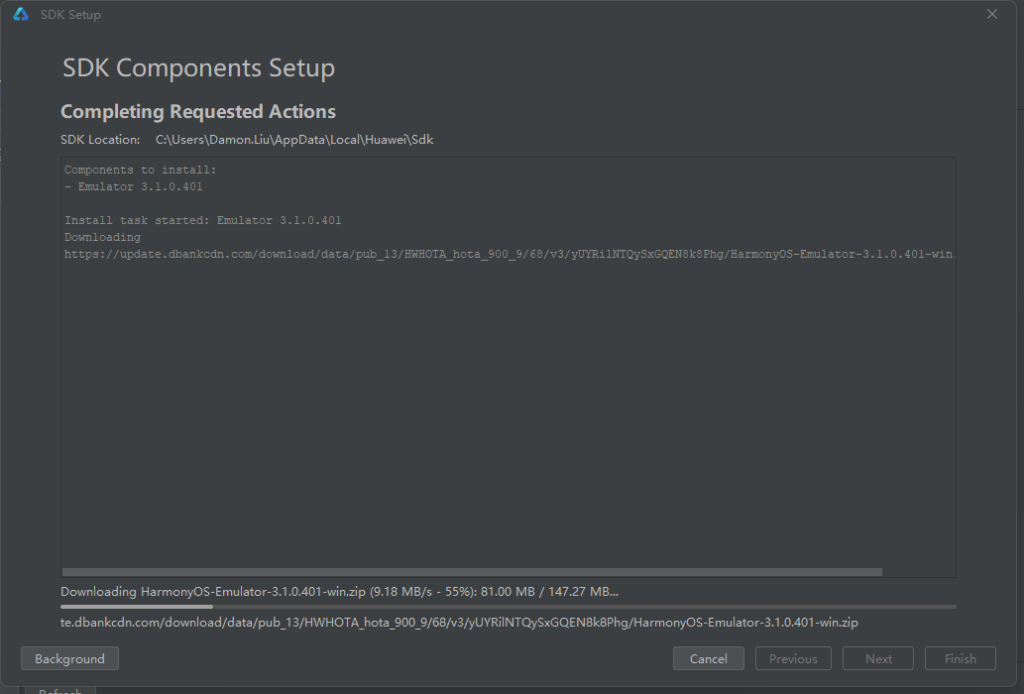Viewport: 1024px width, 694px height.
Task: Send the download to Background
Action: (69, 659)
